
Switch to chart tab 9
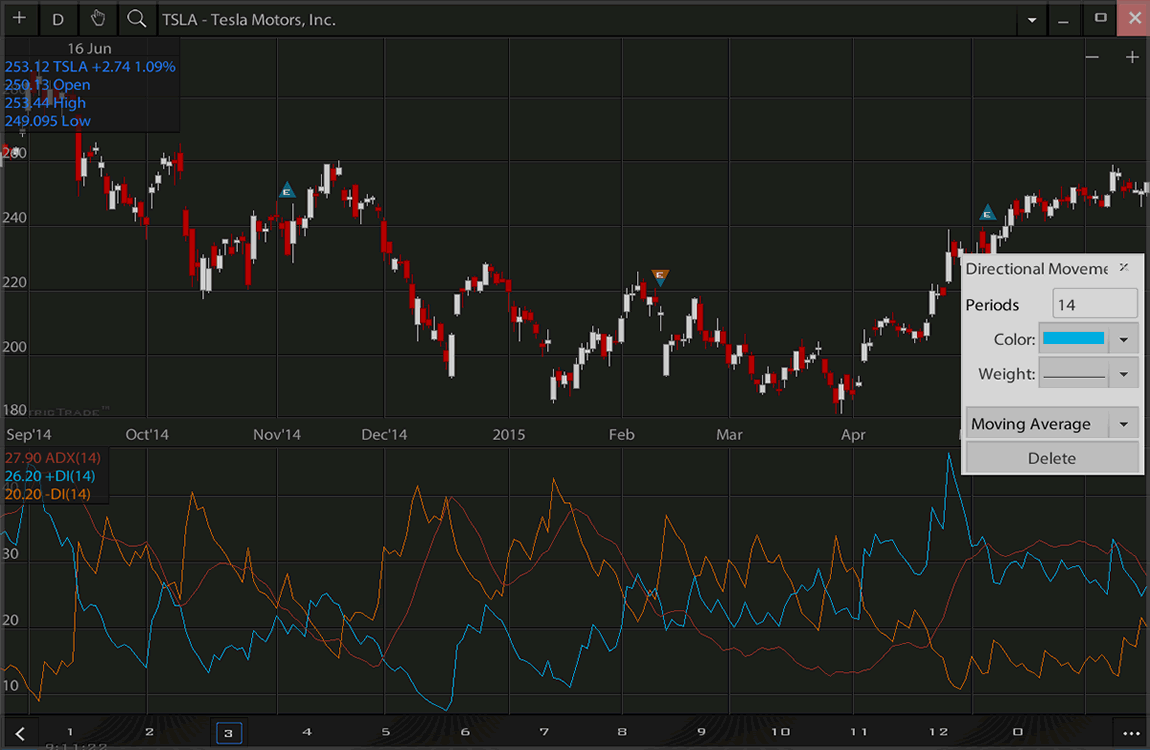[x=701, y=732]
